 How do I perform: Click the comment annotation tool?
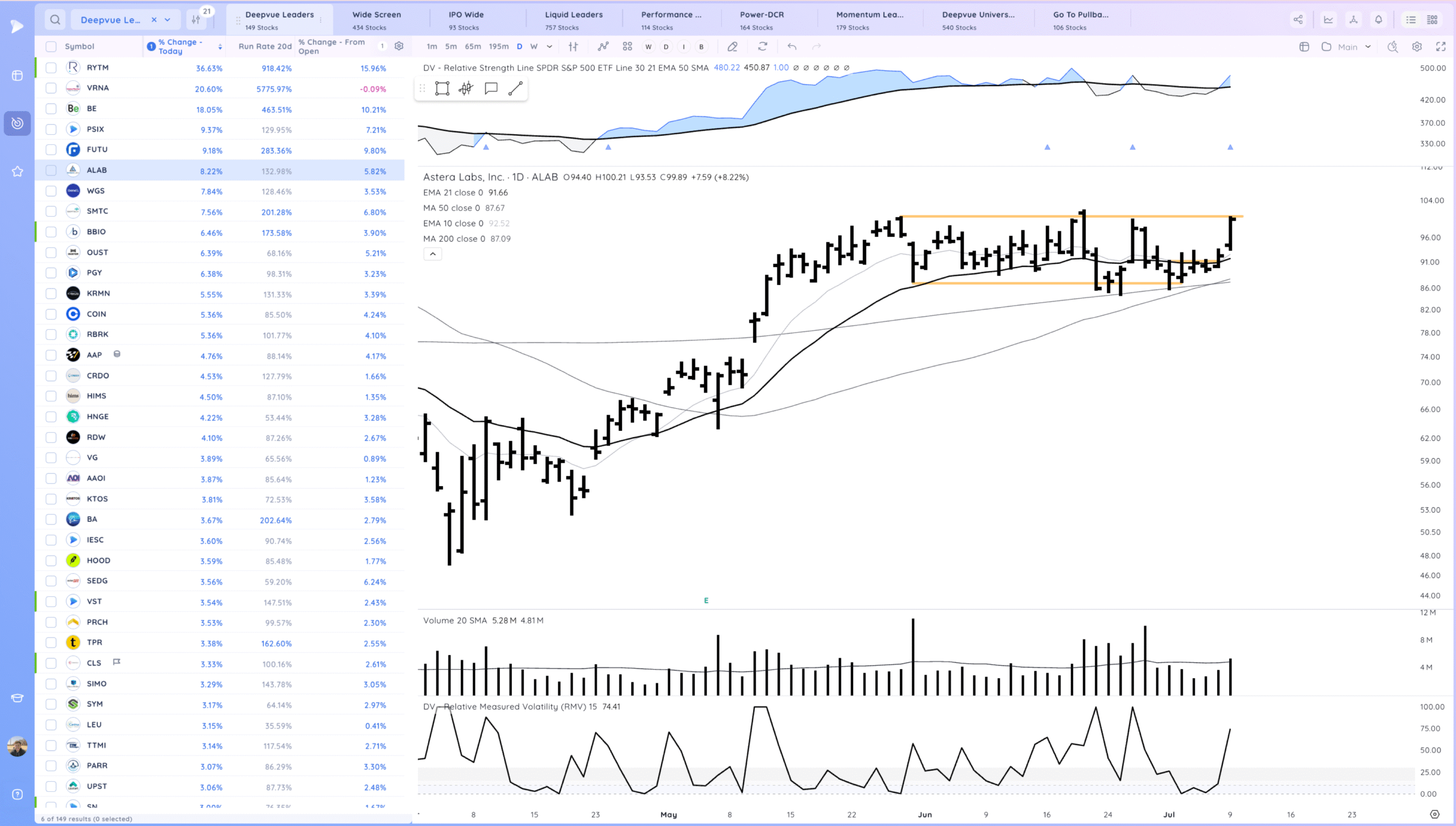tap(491, 88)
